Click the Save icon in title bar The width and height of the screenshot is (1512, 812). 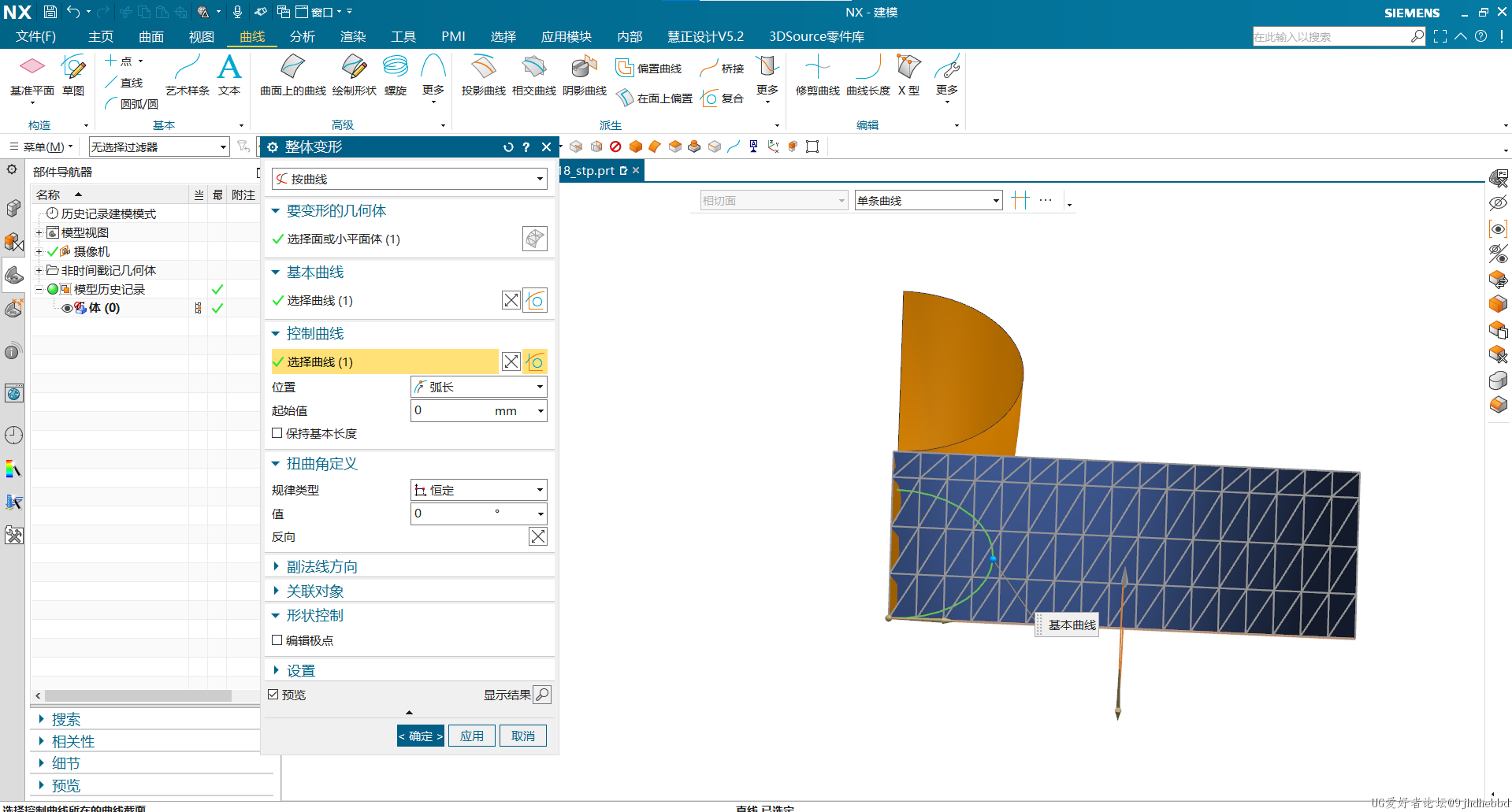50,12
